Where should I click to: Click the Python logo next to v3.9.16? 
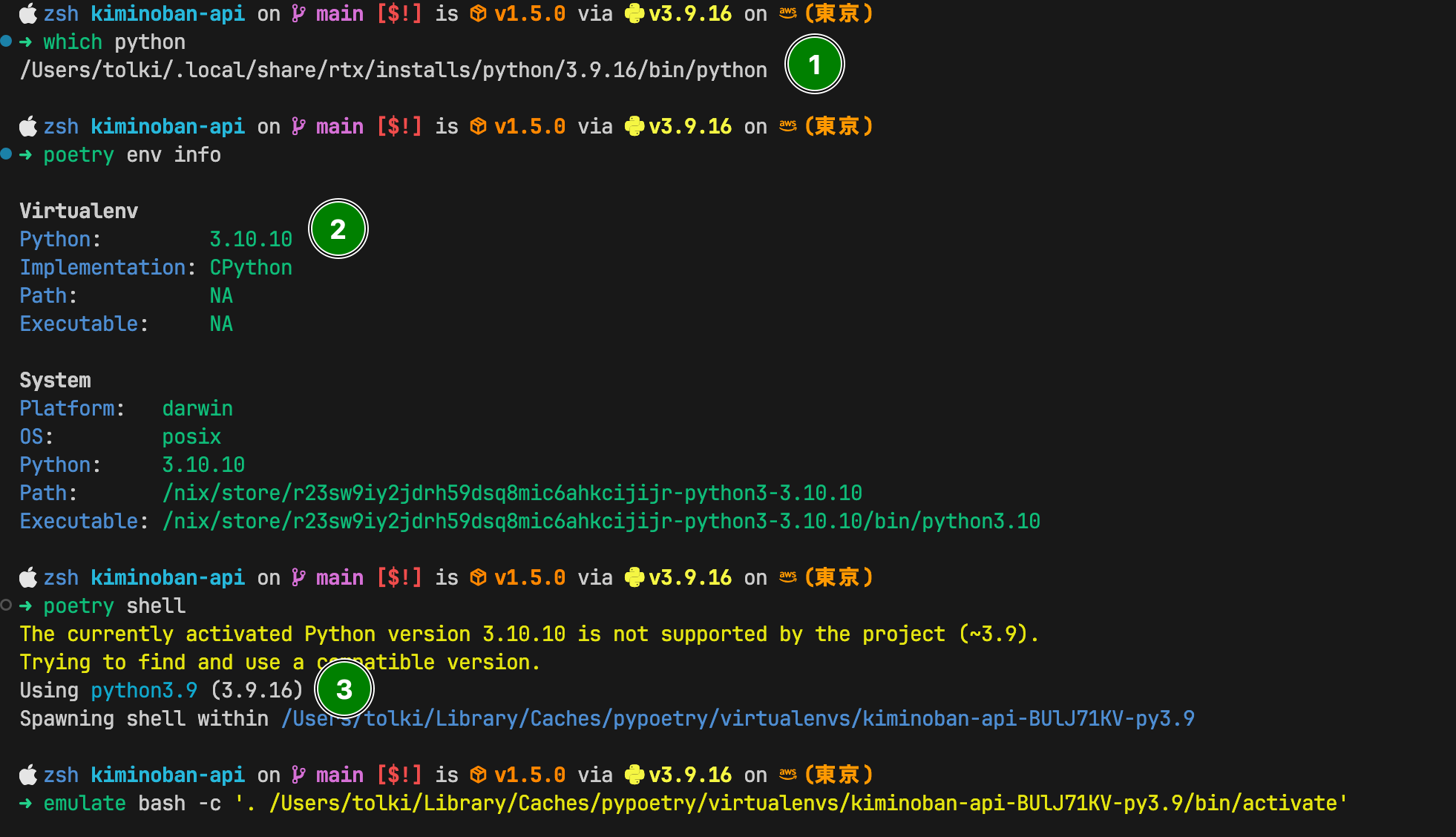pos(634,13)
